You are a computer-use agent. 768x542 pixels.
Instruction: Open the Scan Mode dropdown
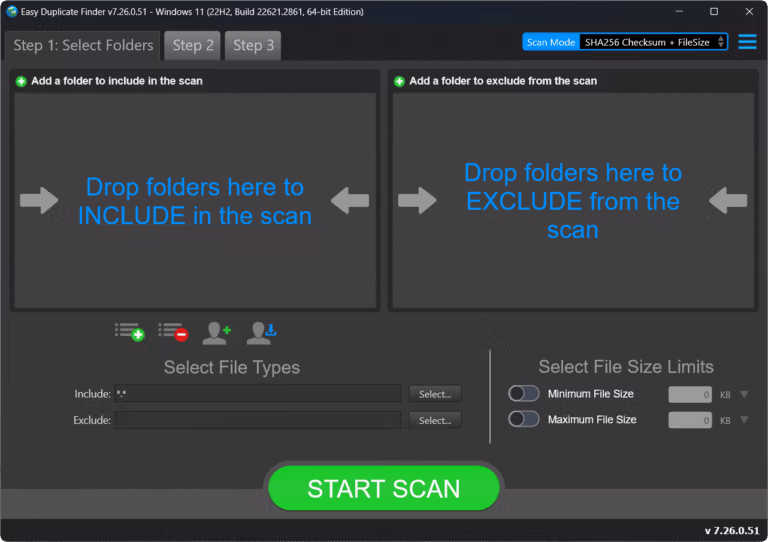click(x=653, y=42)
